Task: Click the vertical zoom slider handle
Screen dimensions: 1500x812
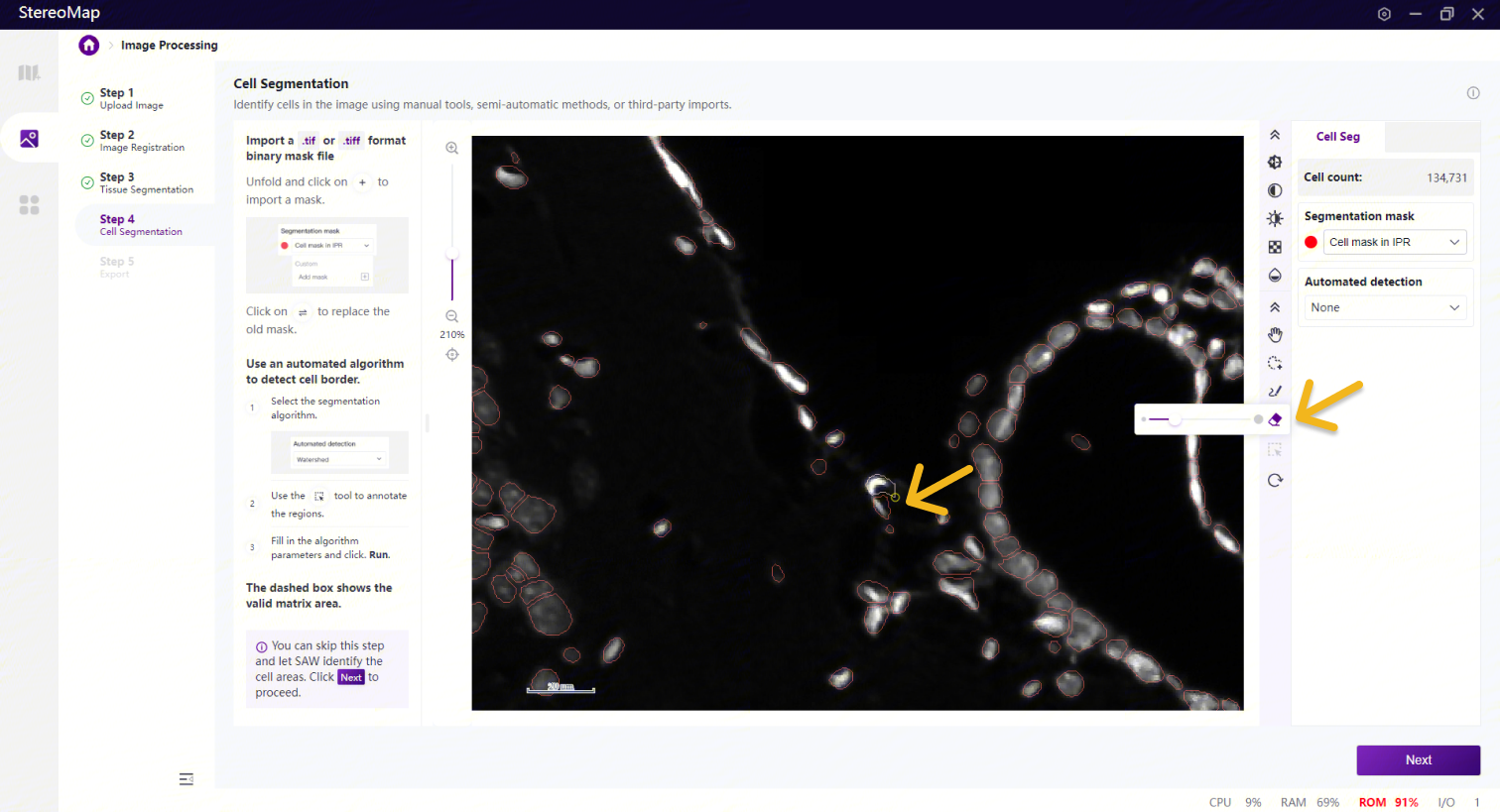Action: click(452, 256)
